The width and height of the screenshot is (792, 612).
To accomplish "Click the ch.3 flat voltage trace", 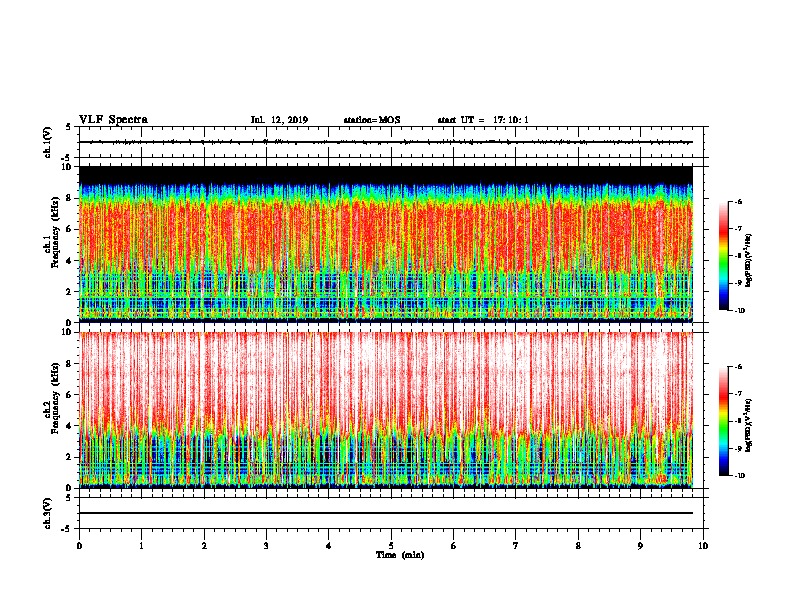I will coord(386,513).
